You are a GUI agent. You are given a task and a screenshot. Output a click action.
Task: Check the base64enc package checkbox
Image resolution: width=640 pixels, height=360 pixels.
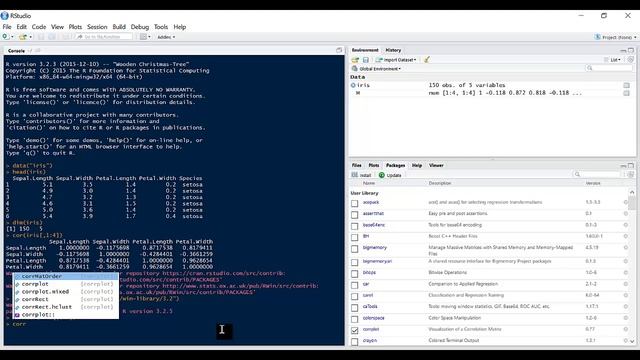point(355,226)
